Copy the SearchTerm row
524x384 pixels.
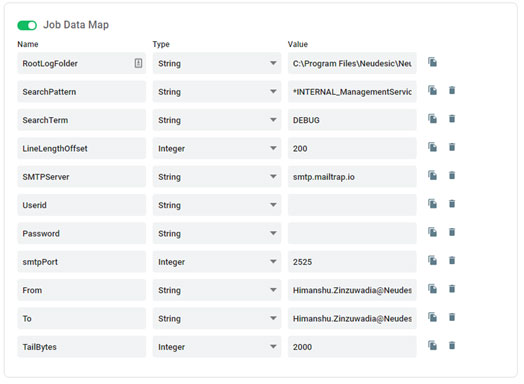click(432, 119)
